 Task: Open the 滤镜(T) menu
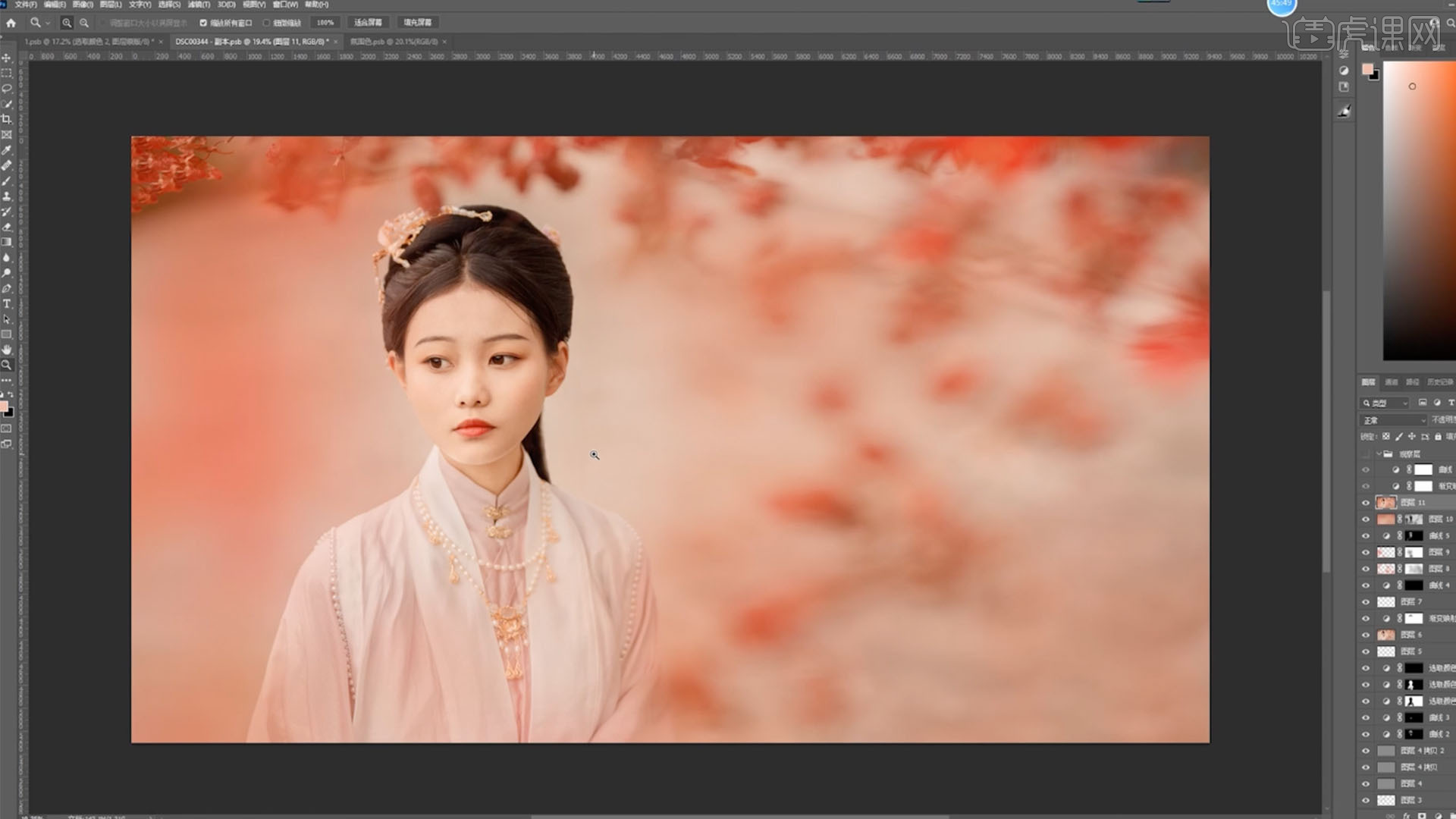point(199,5)
